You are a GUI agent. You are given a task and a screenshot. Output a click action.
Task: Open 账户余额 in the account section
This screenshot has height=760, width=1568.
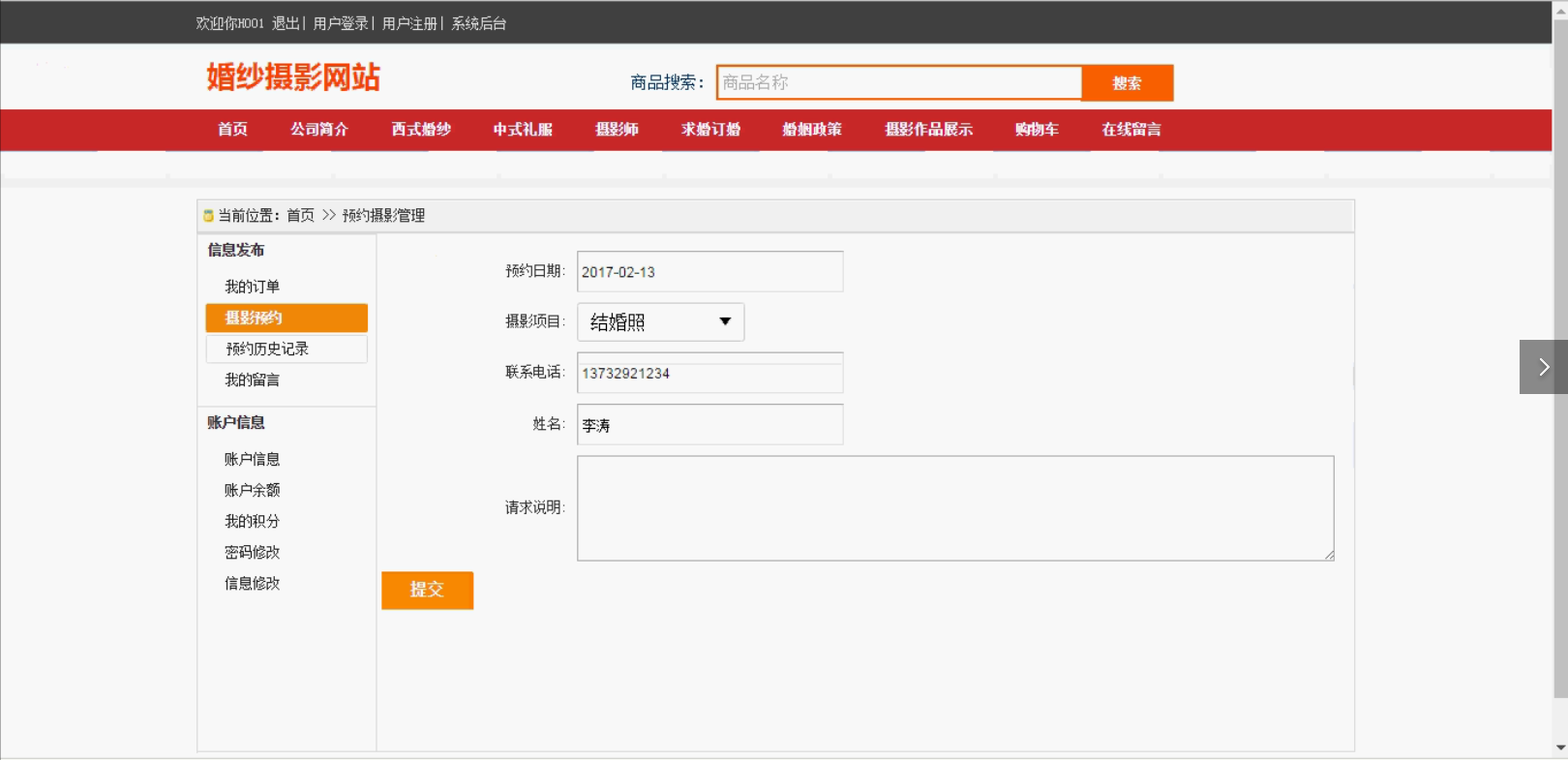click(x=253, y=490)
